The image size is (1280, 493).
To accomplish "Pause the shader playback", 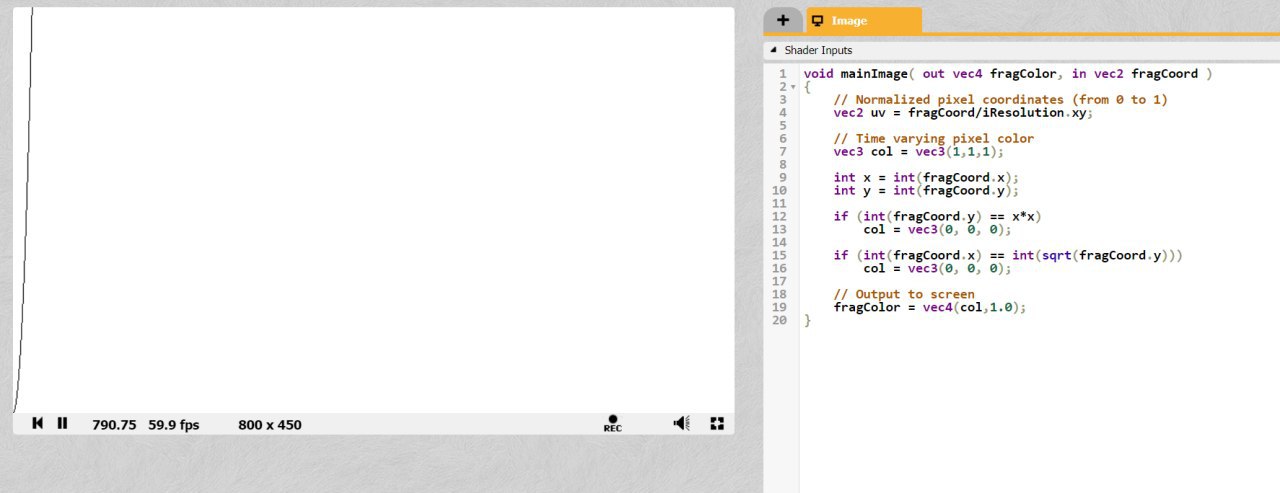I will 62,424.
